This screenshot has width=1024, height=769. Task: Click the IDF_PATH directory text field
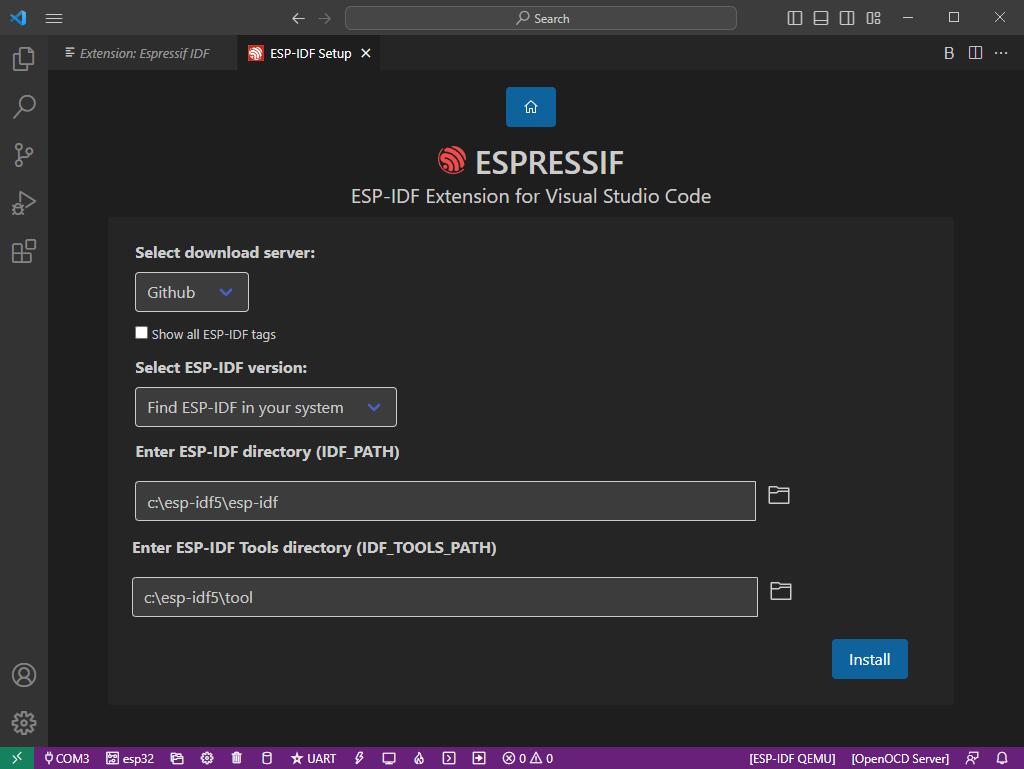point(445,501)
